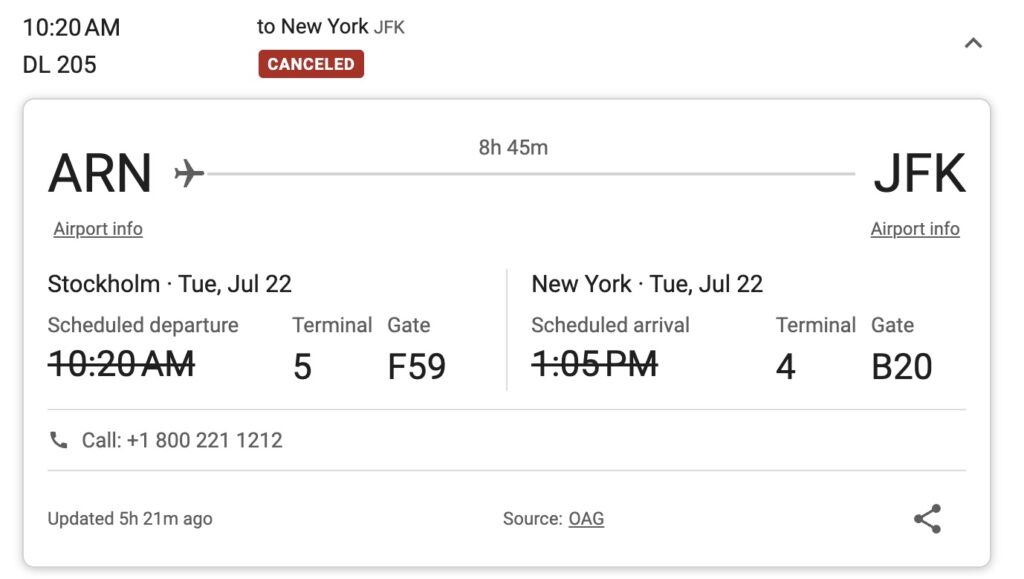
Task: Click departure gate F59
Action: pyautogui.click(x=417, y=366)
